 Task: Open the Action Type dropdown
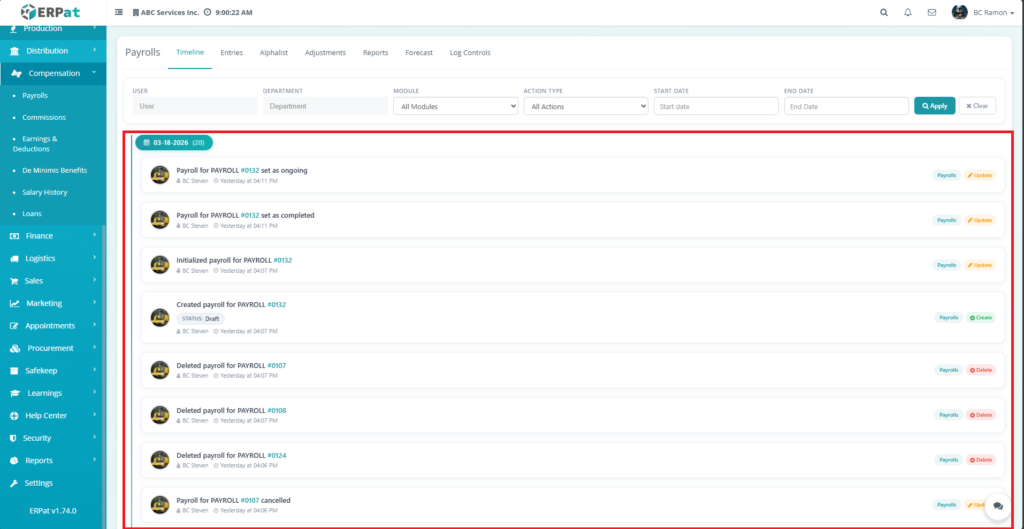click(x=585, y=106)
